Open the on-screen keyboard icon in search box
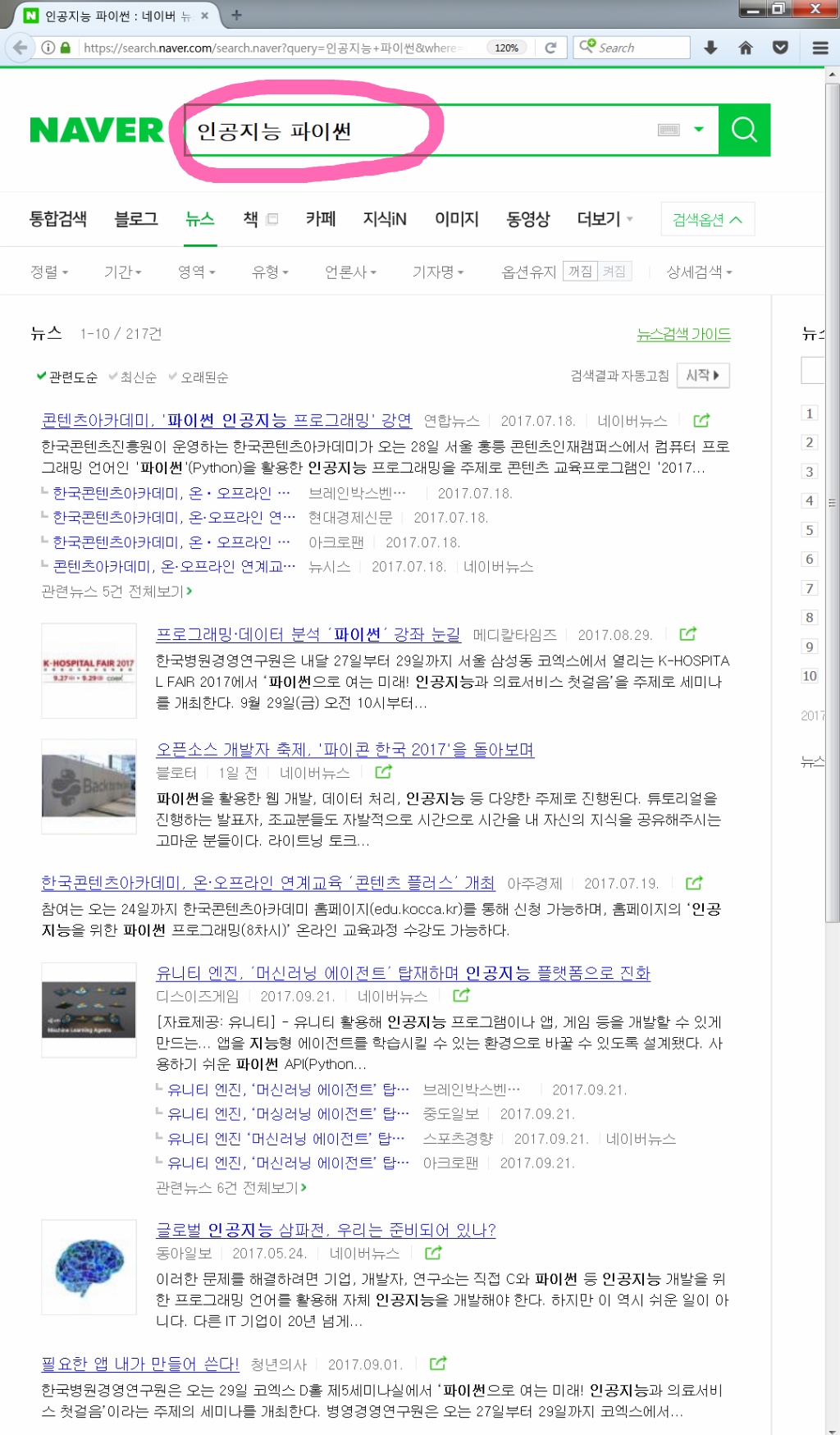Image resolution: width=840 pixels, height=1435 pixels. tap(669, 130)
